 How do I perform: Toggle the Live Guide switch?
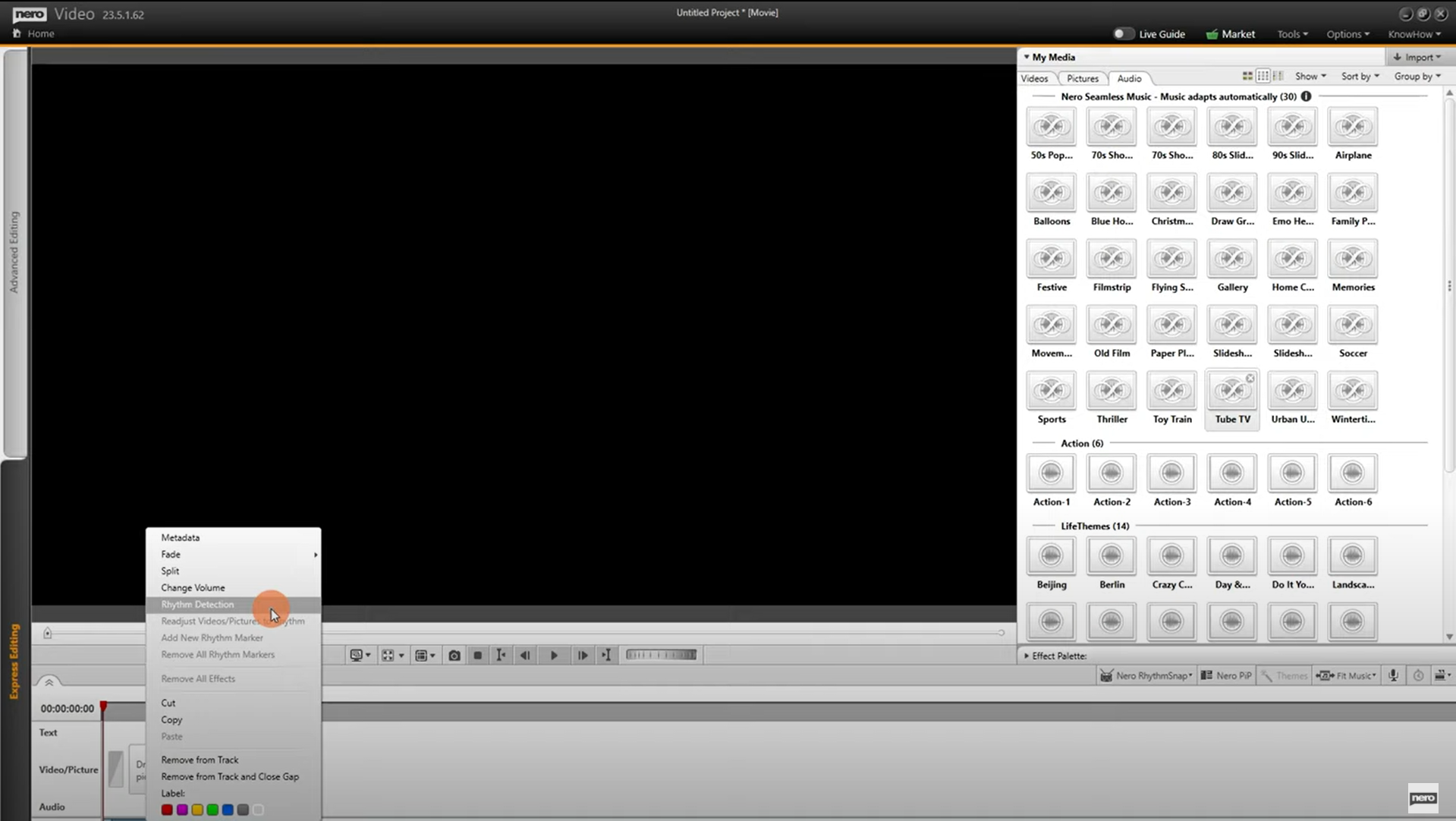[1123, 33]
